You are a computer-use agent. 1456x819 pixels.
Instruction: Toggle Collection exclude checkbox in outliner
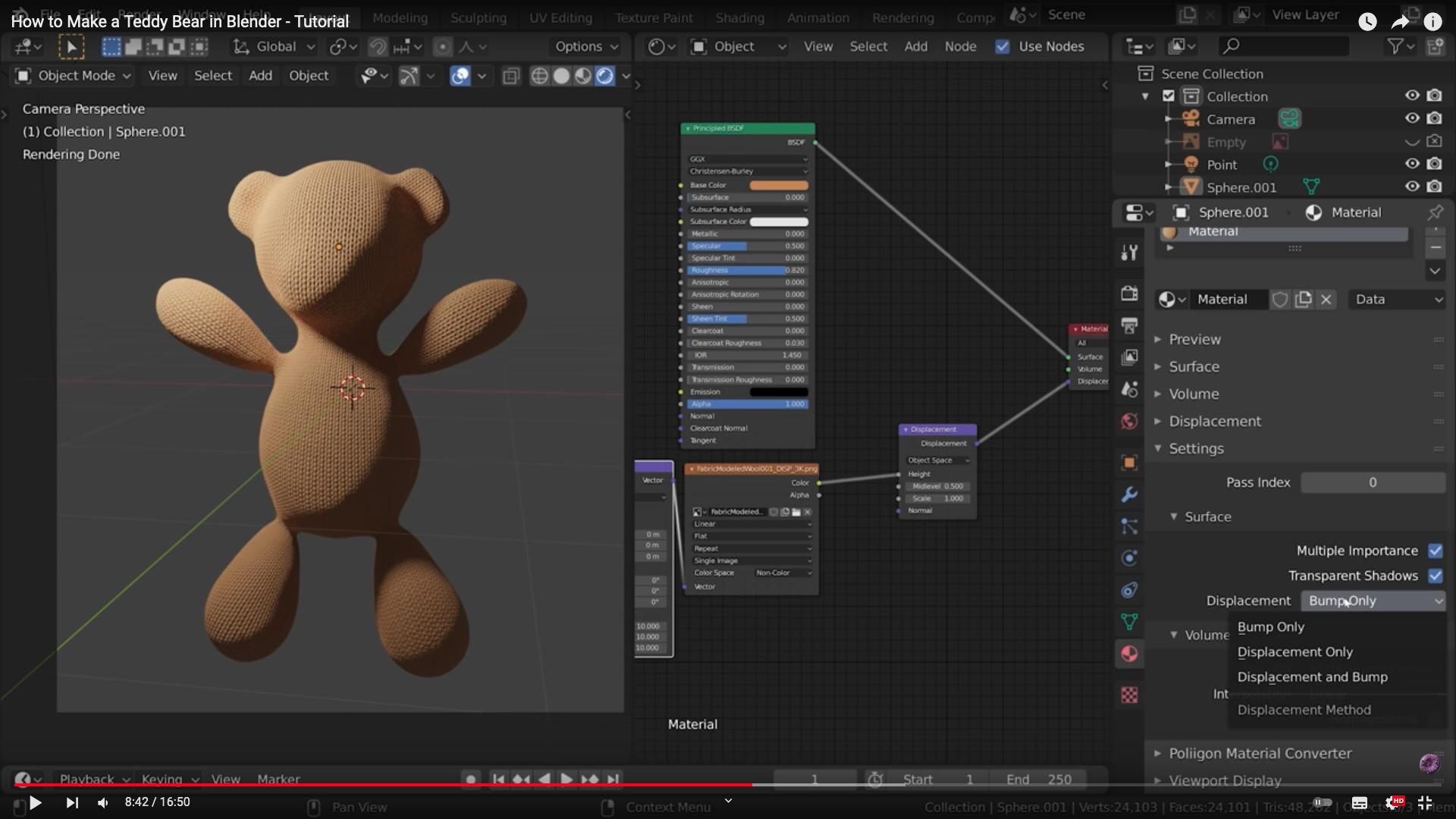point(1169,96)
